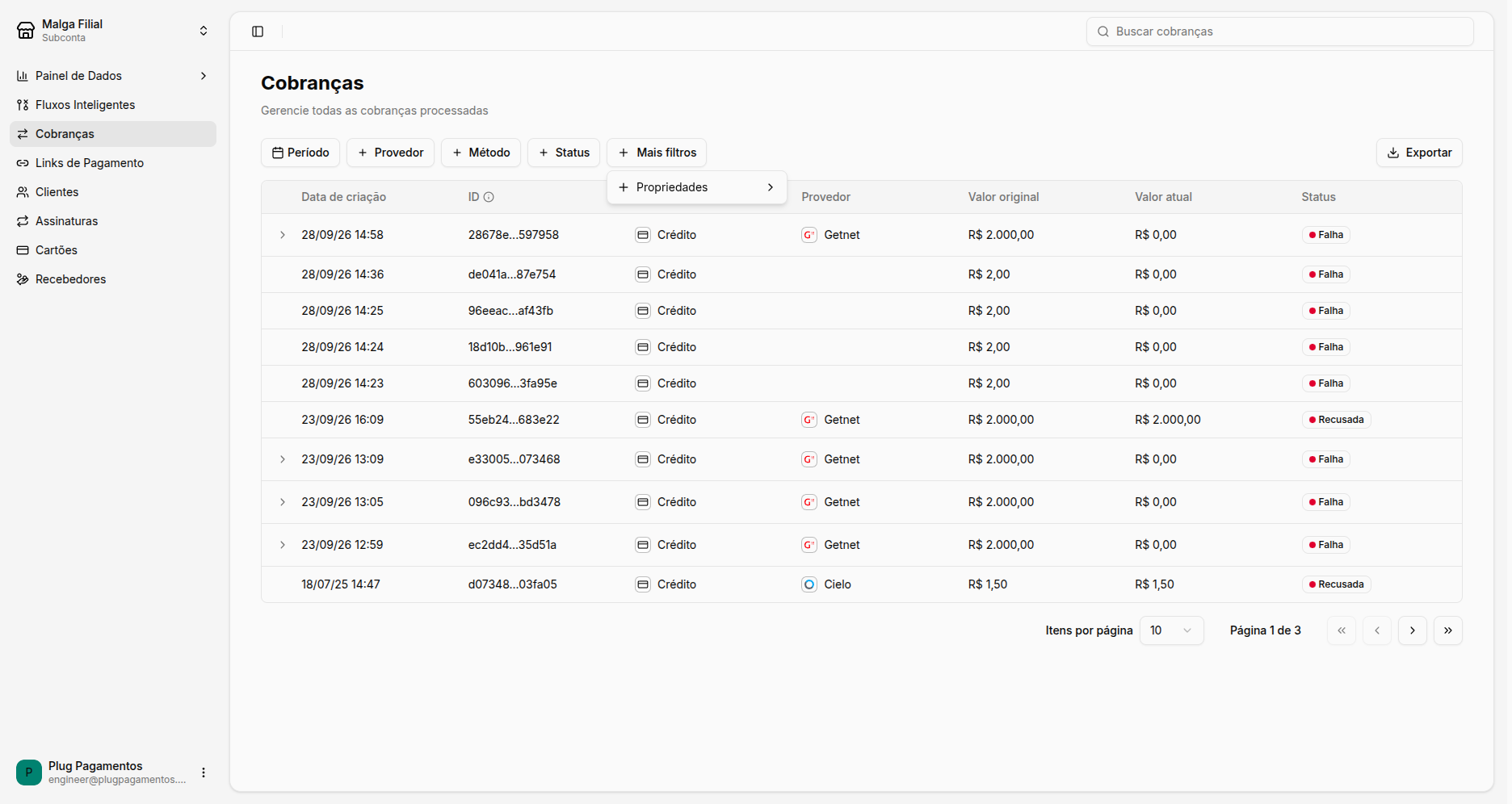This screenshot has width=1512, height=804.
Task: Click charge ID 96eeac...af43fb
Action: [x=510, y=311]
